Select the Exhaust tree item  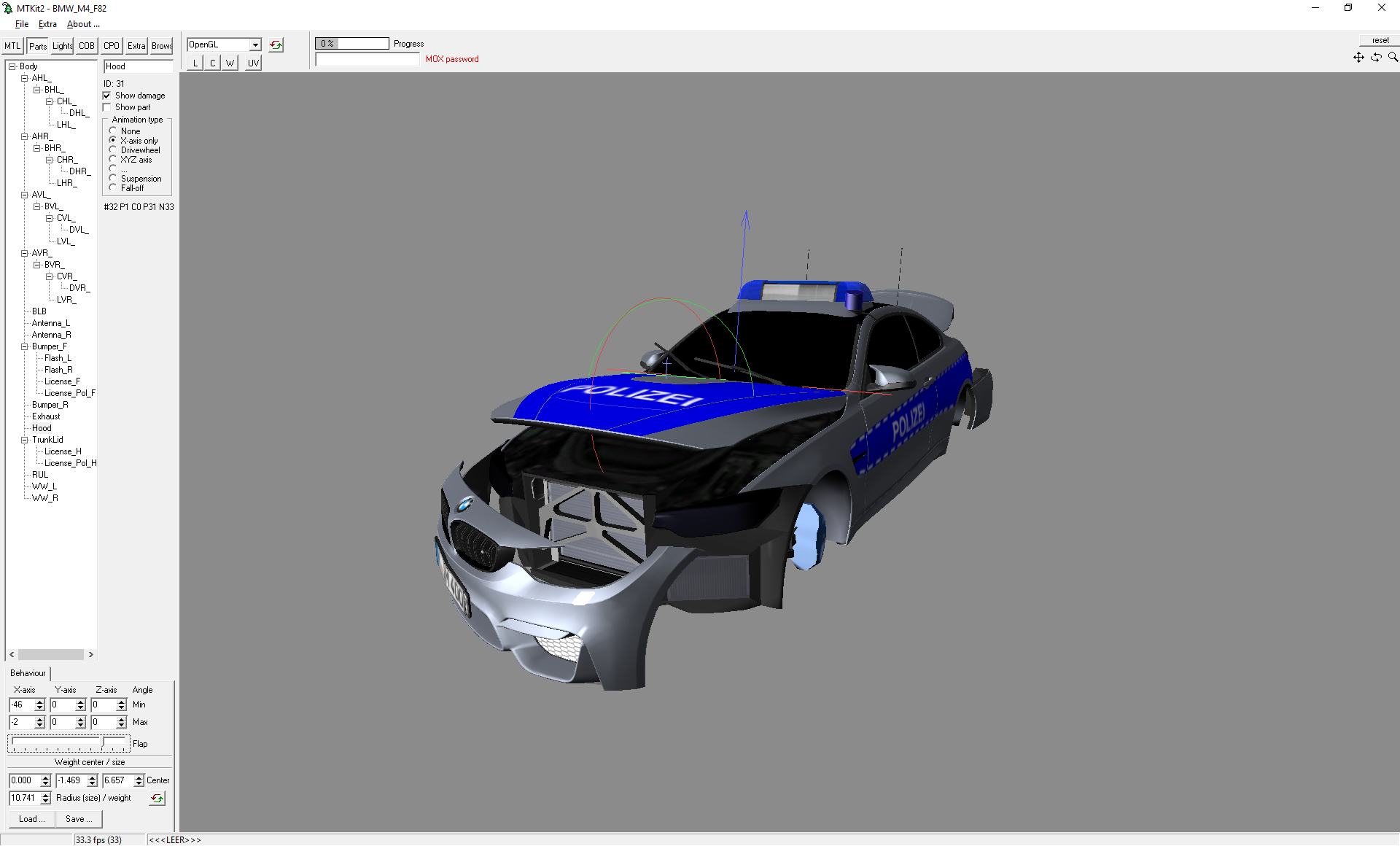[46, 416]
